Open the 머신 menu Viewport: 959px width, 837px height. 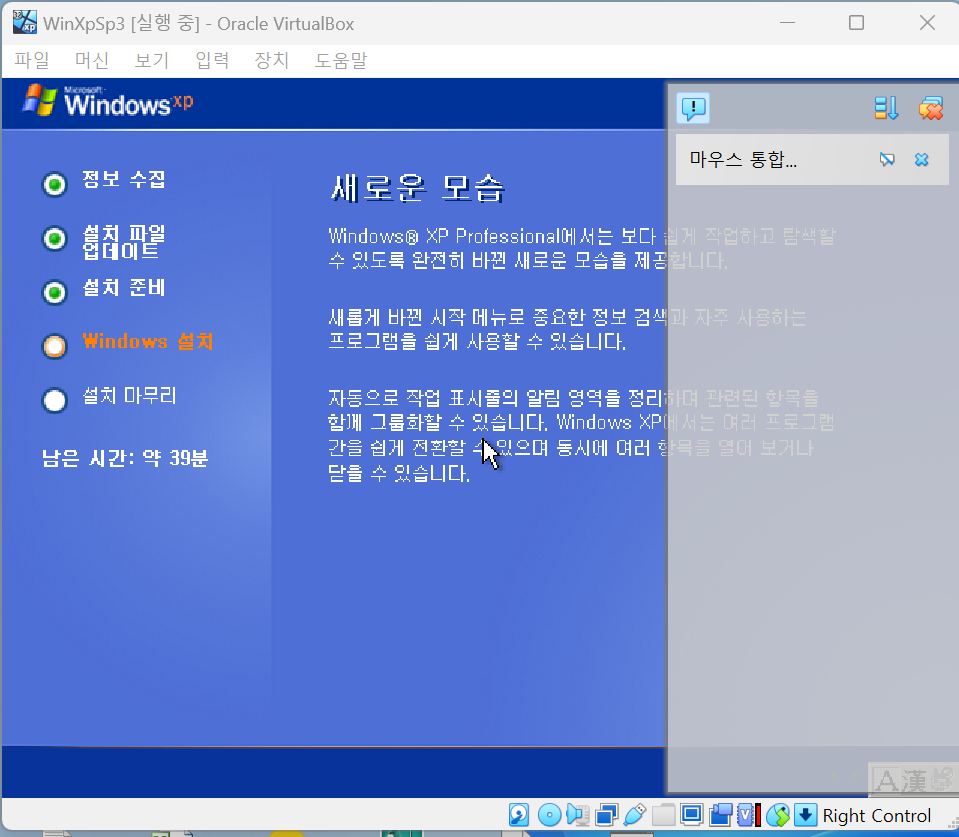92,60
